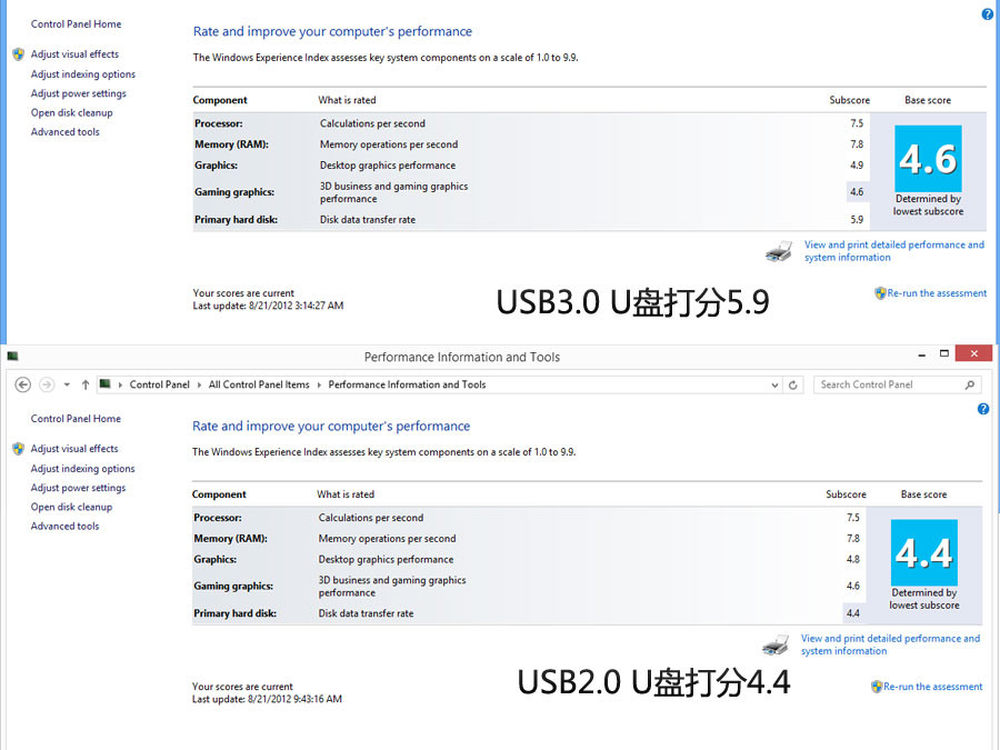Click highlighted Gaming graphics subscore in upper window
Image resolution: width=1000 pixels, height=750 pixels.
[x=857, y=192]
